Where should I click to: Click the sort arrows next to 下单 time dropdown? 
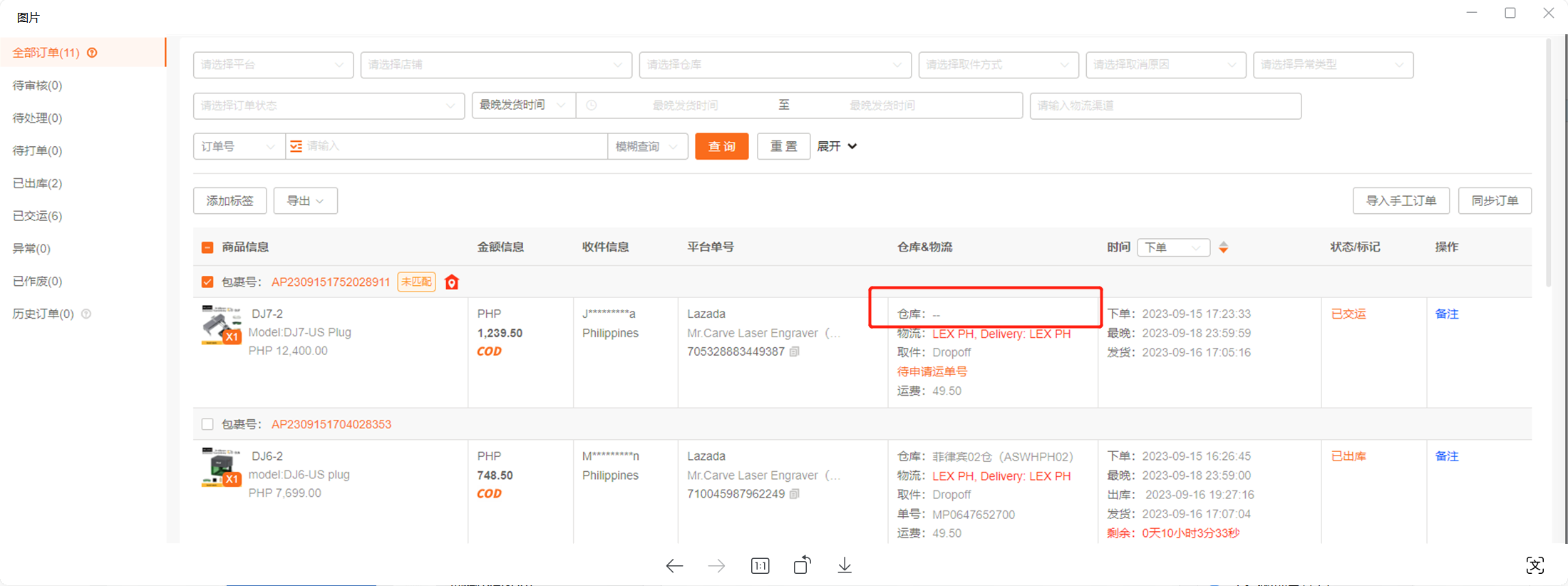tap(1223, 247)
